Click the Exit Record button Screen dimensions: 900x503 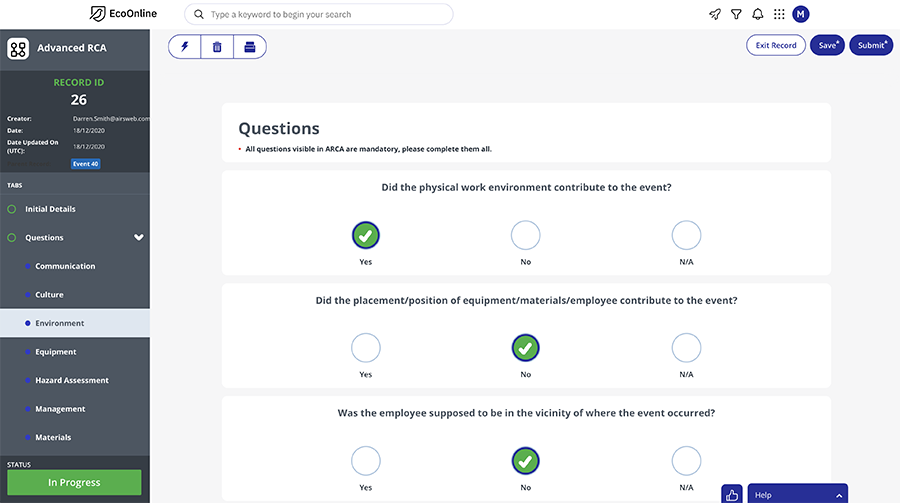tap(776, 45)
